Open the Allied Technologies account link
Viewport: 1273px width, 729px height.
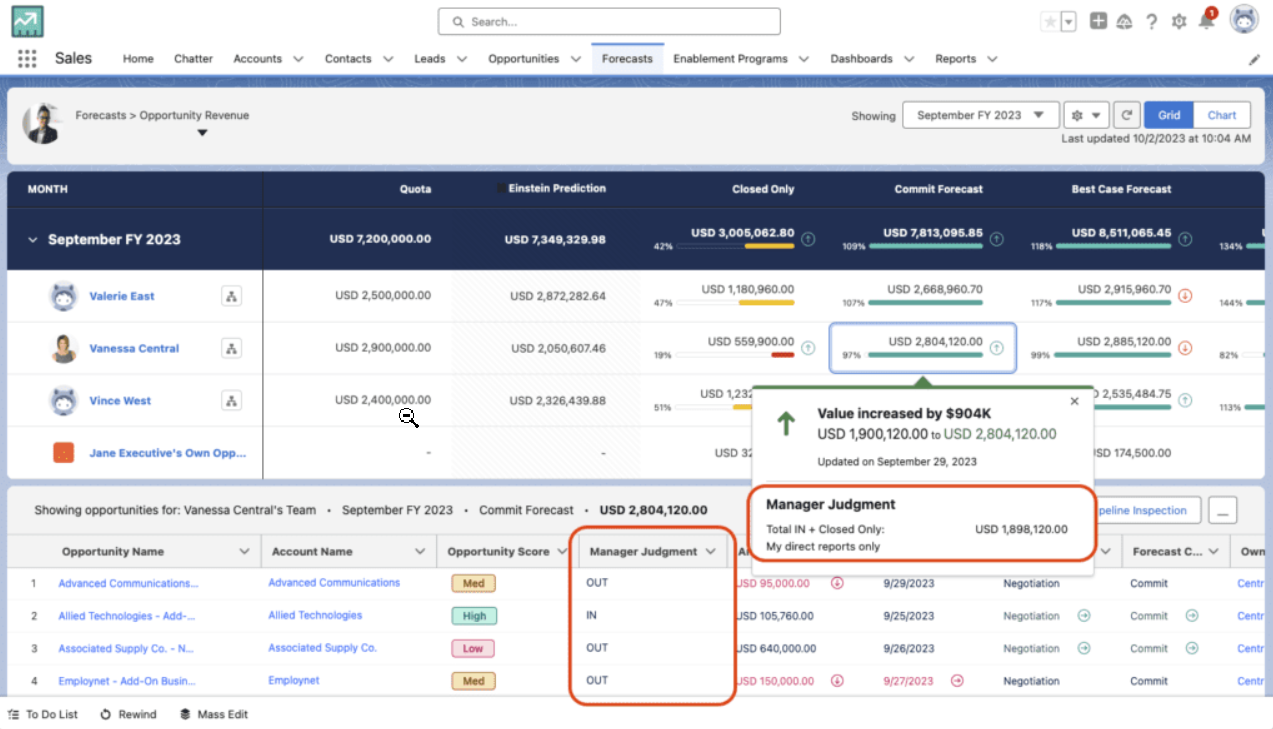pyautogui.click(x=315, y=615)
